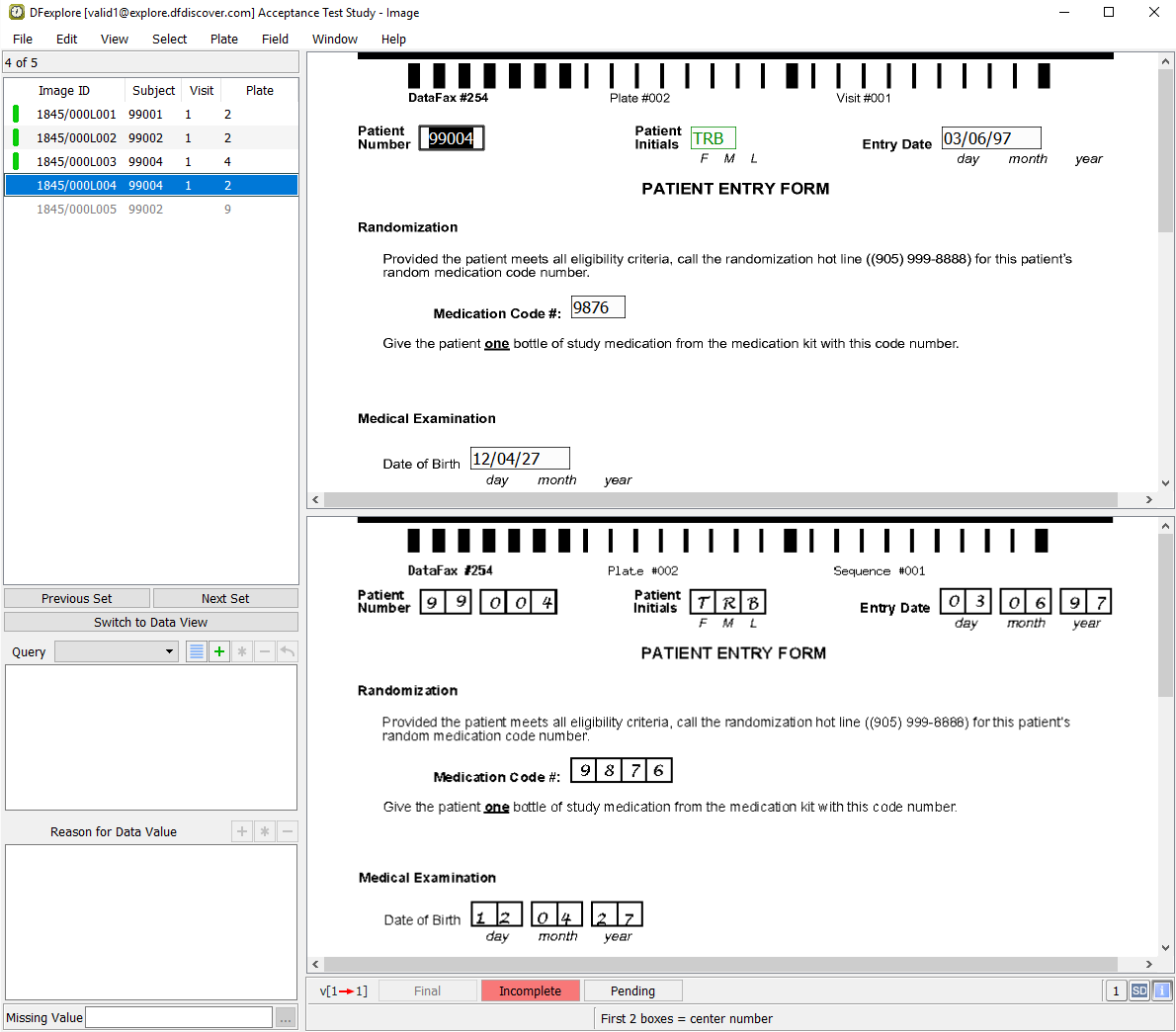The height and width of the screenshot is (1032, 1176).
Task: Open the Plate menu
Action: (x=224, y=40)
